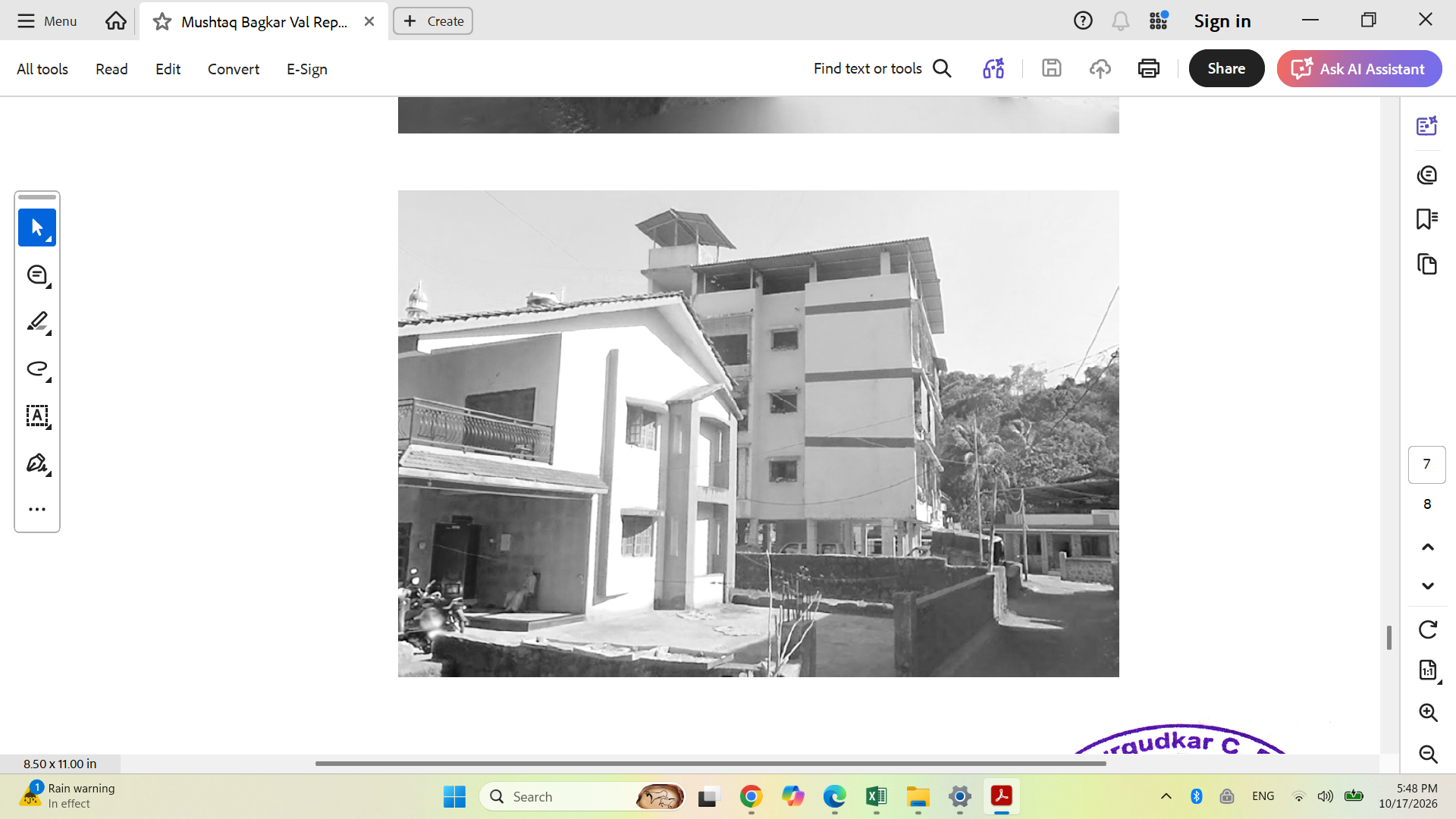Click the current page number 7 box
This screenshot has width=1456, height=819.
1426,464
